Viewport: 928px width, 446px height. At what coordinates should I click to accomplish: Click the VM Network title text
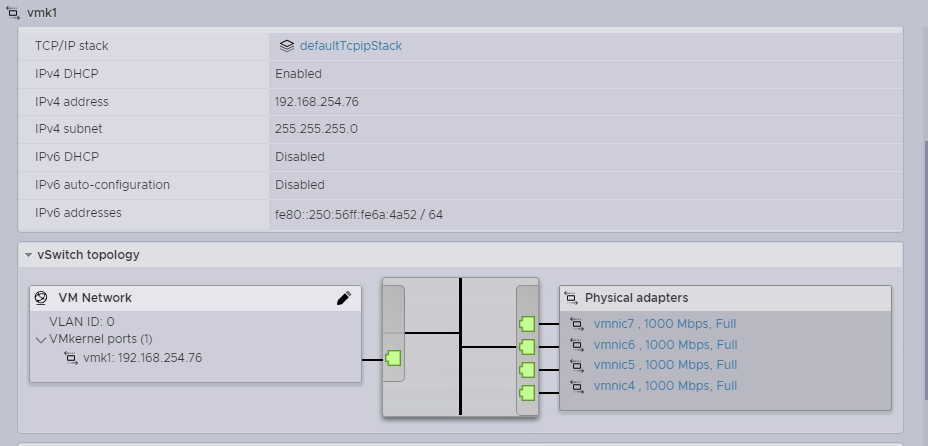pyautogui.click(x=95, y=298)
